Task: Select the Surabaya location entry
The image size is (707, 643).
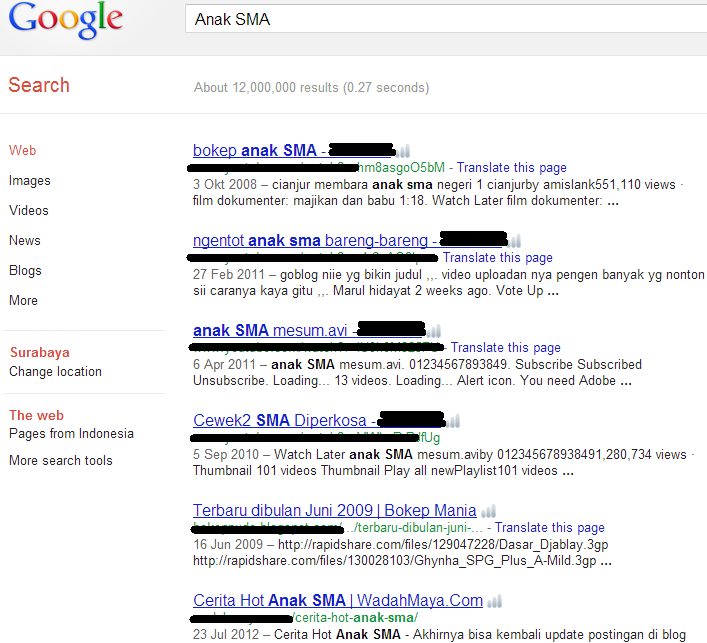Action: [40, 352]
